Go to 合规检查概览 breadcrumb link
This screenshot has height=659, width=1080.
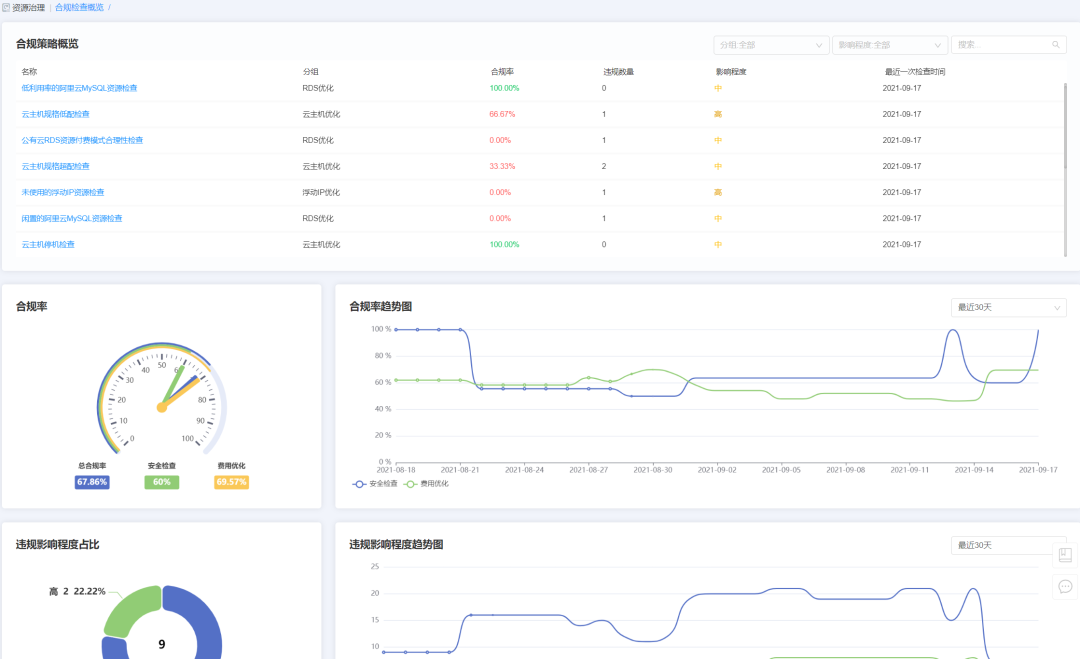pos(79,8)
